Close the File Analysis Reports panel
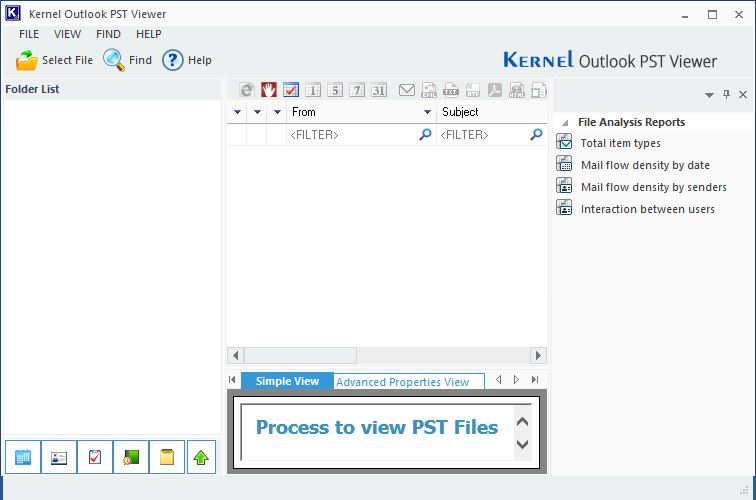Image resolution: width=756 pixels, height=500 pixels. coord(743,95)
